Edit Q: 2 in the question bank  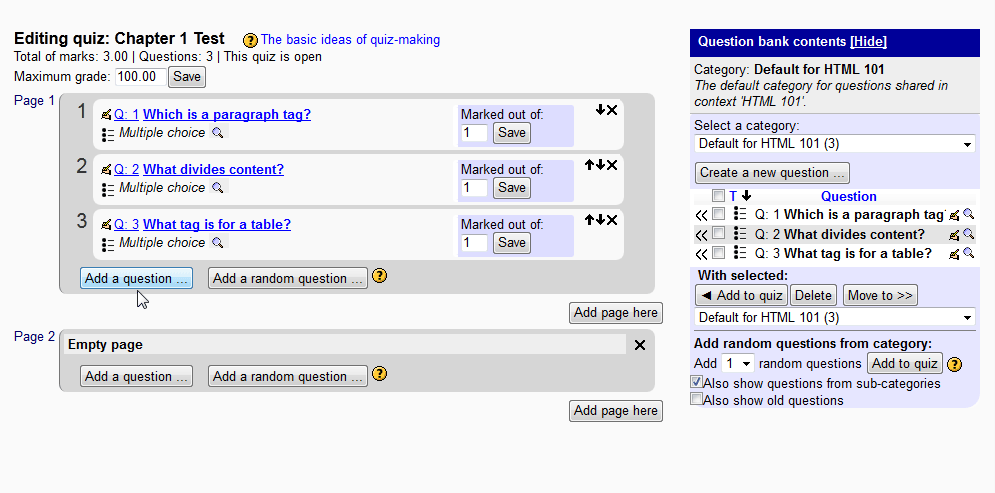click(954, 234)
